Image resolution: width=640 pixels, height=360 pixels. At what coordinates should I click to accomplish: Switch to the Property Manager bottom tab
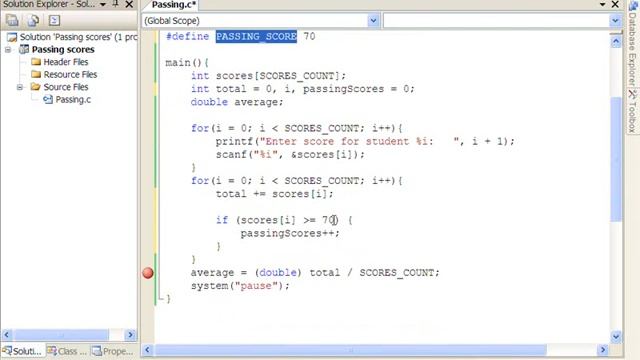coord(113,351)
